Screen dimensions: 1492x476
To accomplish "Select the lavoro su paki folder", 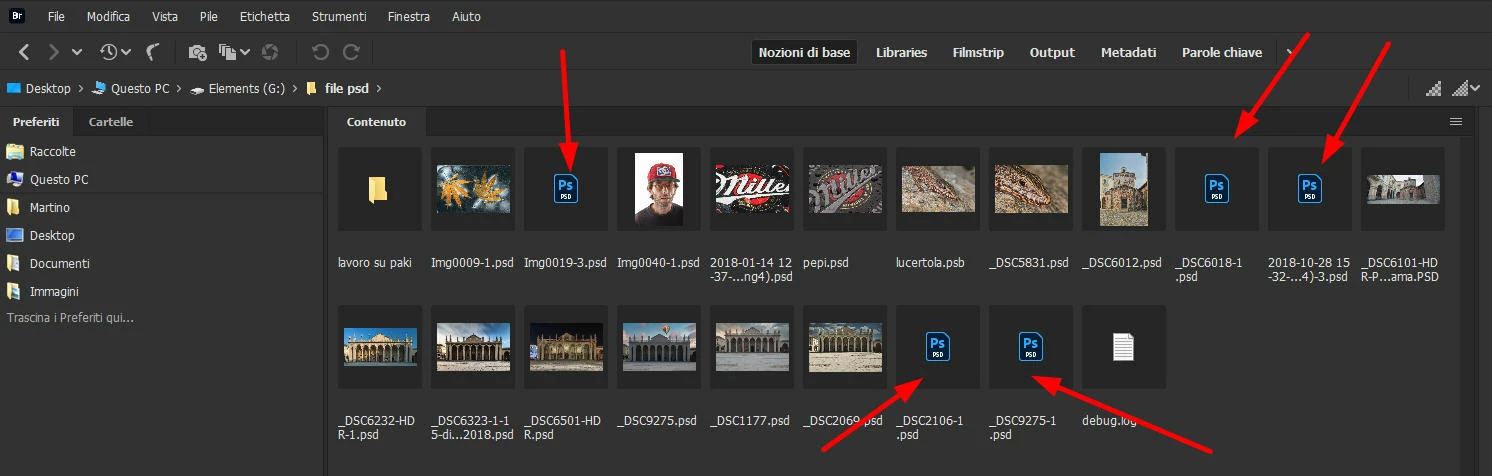I will click(379, 189).
